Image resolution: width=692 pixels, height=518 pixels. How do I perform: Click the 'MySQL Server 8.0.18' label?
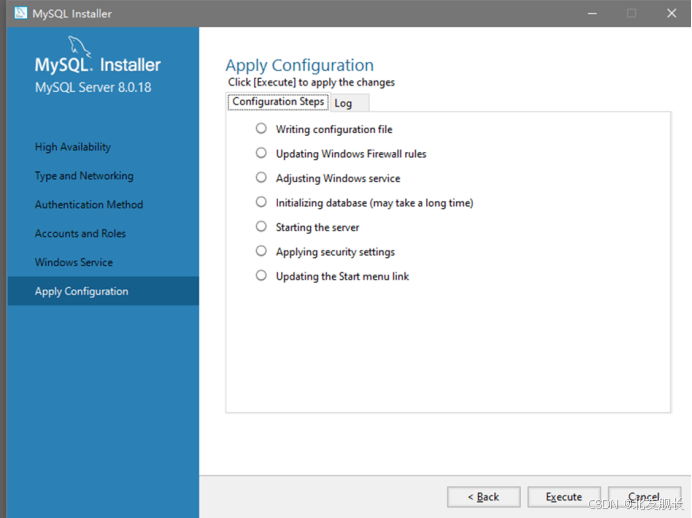tap(93, 87)
